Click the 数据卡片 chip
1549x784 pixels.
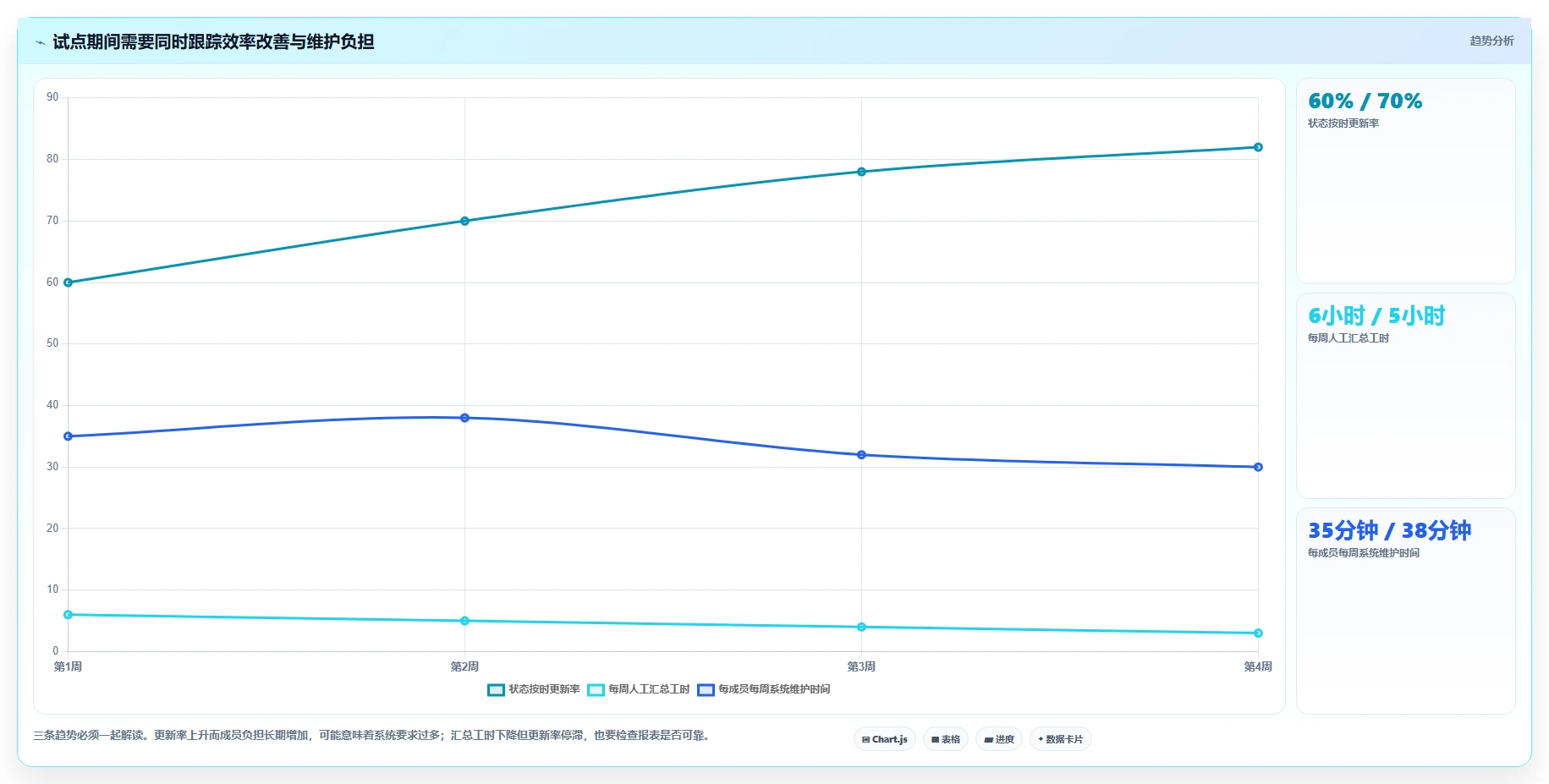pos(1061,739)
